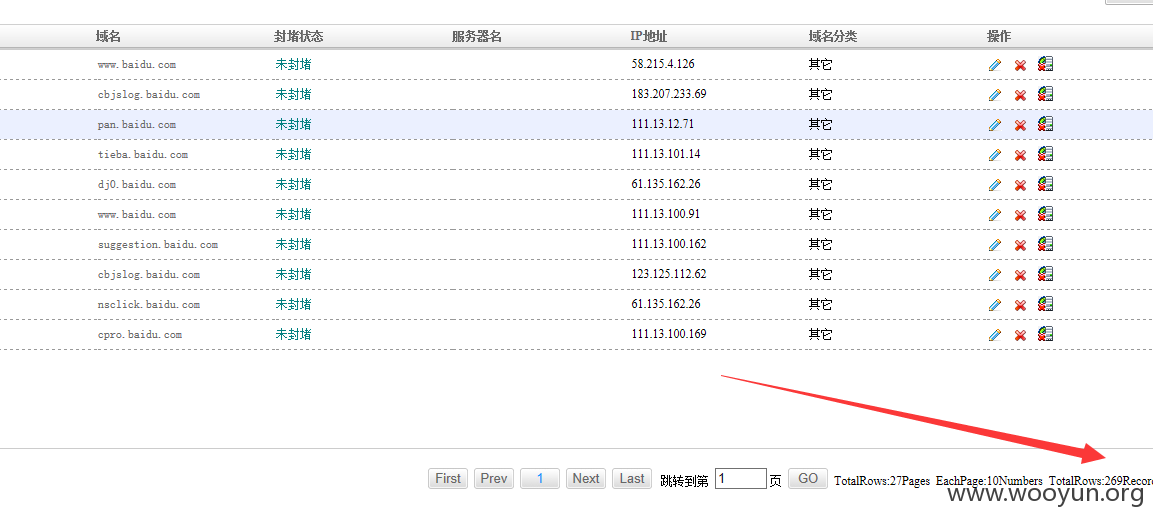1153x522 pixels.
Task: Click 其它 category for tieba.baidu.com
Action: tap(821, 155)
